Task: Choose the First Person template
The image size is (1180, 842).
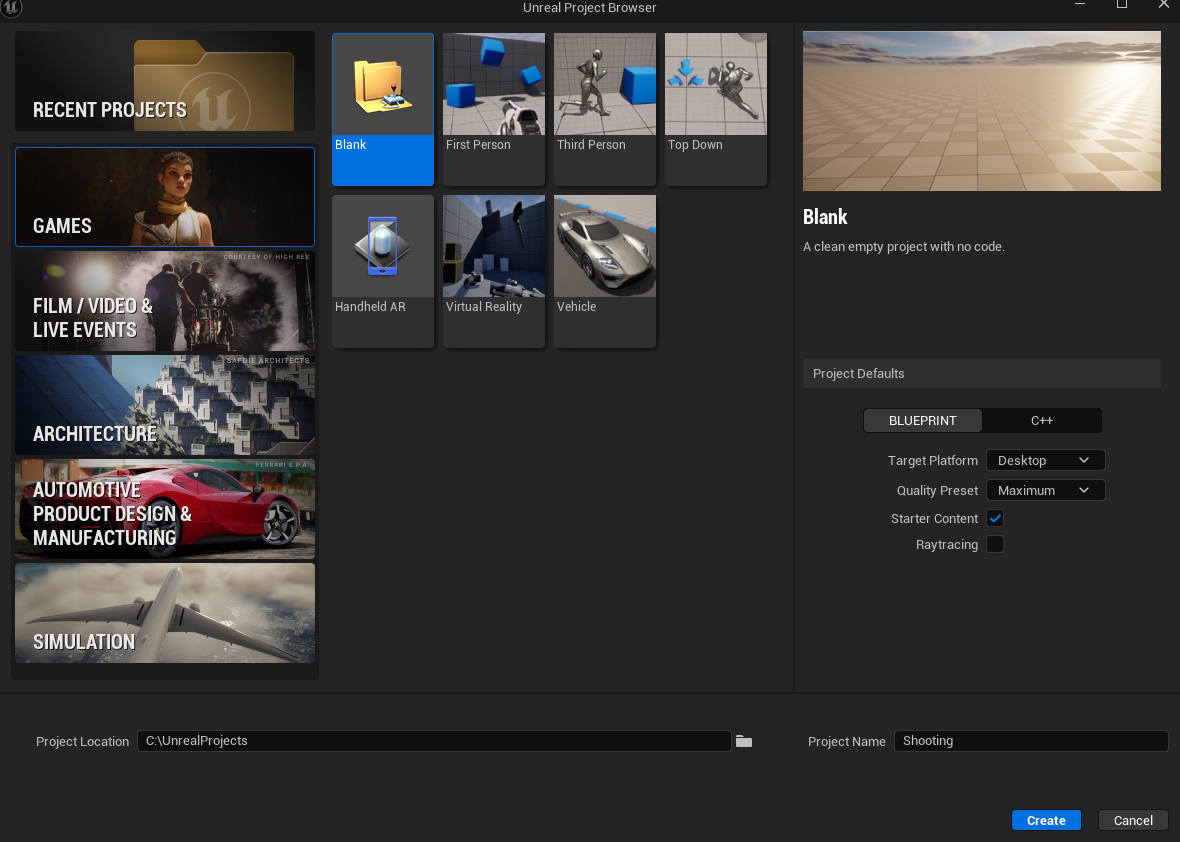Action: 494,109
